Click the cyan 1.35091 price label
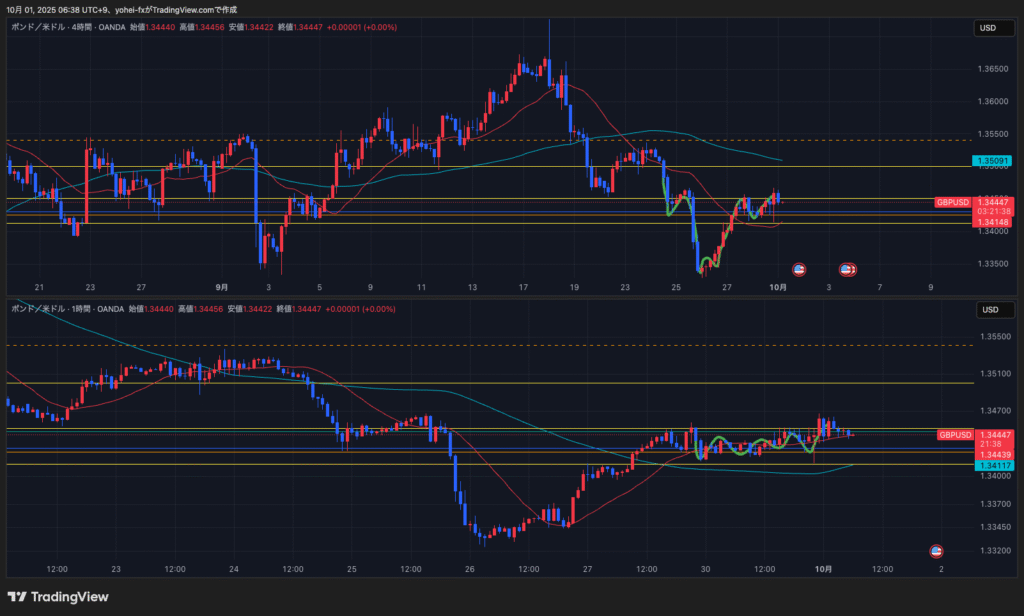The image size is (1024, 616). tap(992, 160)
